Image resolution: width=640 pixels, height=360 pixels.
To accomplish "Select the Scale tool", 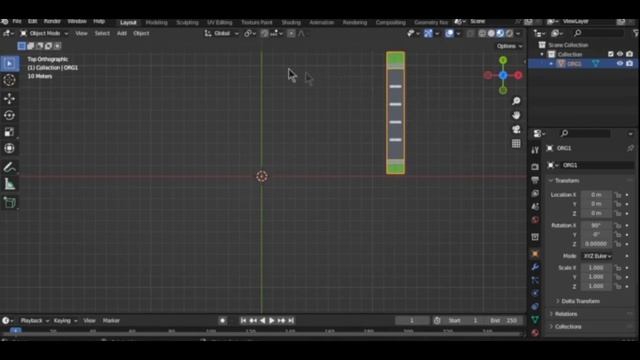I will tap(9, 131).
